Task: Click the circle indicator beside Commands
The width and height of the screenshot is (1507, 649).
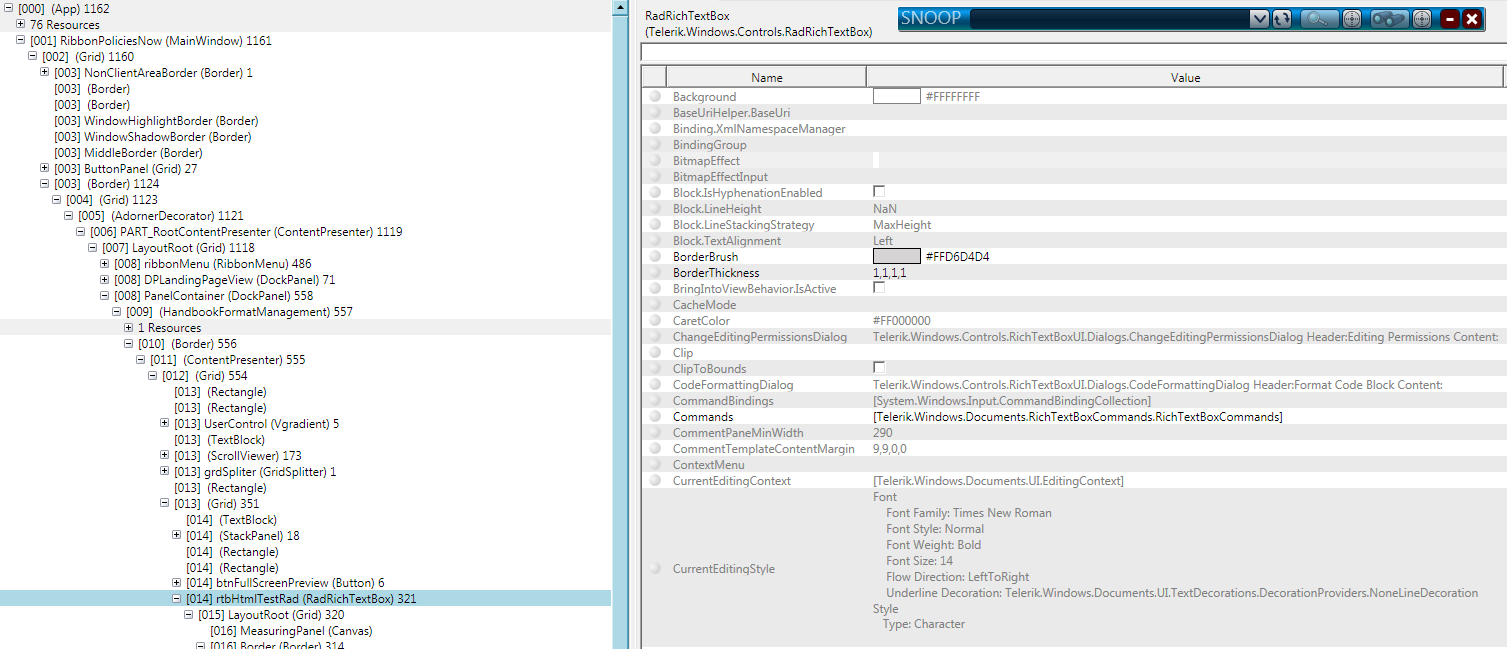Action: [655, 417]
